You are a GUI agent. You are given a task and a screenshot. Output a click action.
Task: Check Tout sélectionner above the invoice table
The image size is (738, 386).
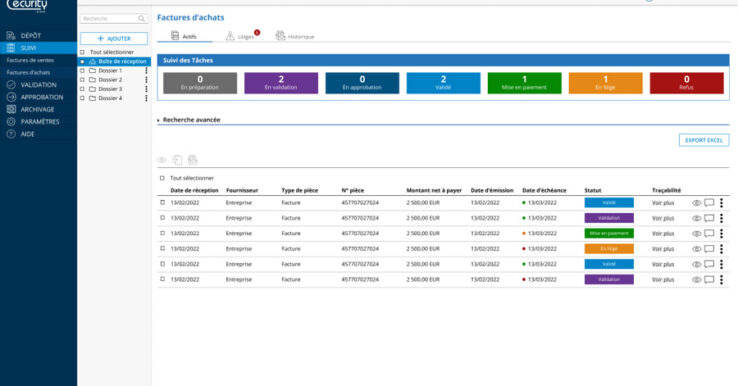pos(162,178)
